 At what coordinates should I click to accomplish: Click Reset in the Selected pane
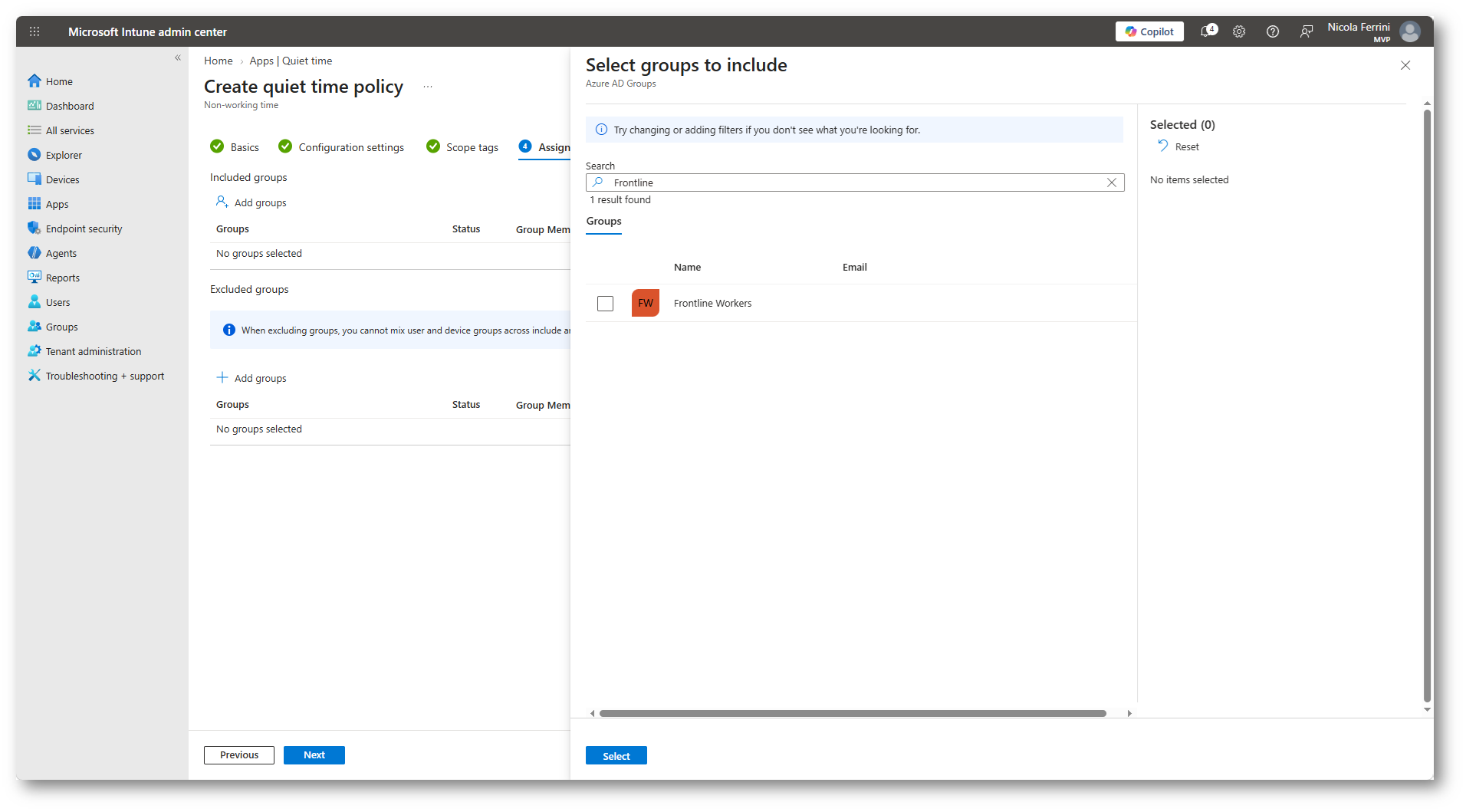coord(1178,146)
